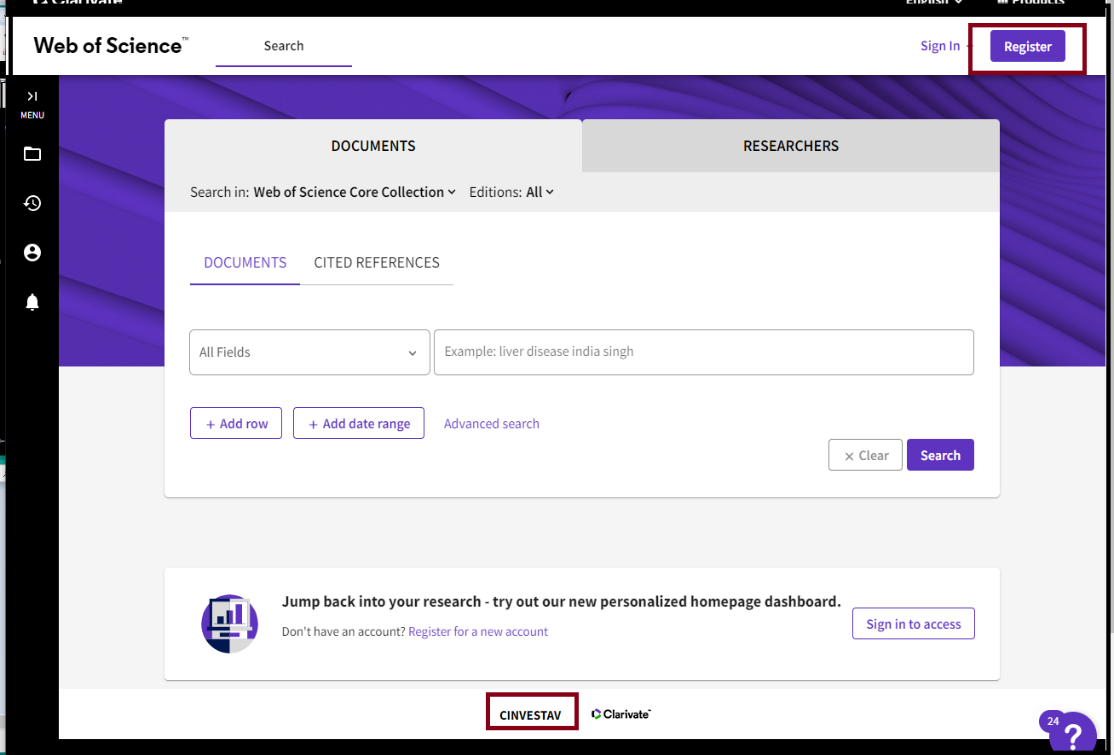
Task: Click the CINVESTAV footer text
Action: [530, 715]
